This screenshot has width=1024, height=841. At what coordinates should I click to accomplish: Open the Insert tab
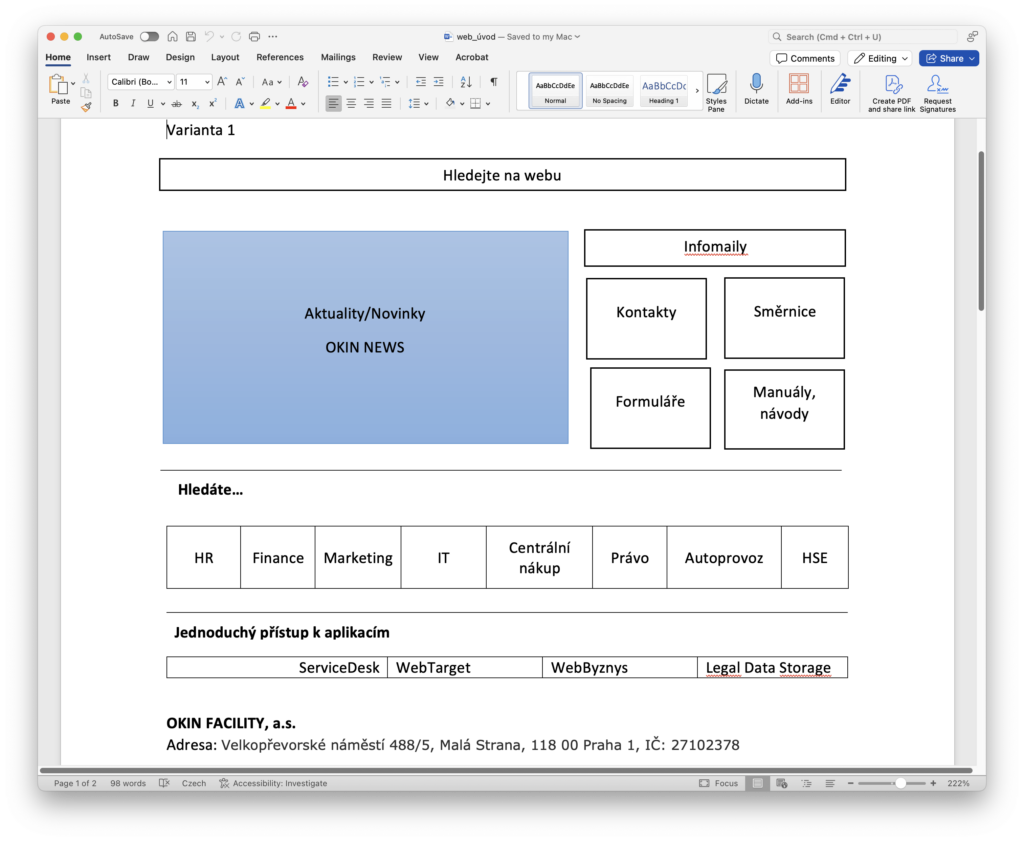tap(98, 57)
